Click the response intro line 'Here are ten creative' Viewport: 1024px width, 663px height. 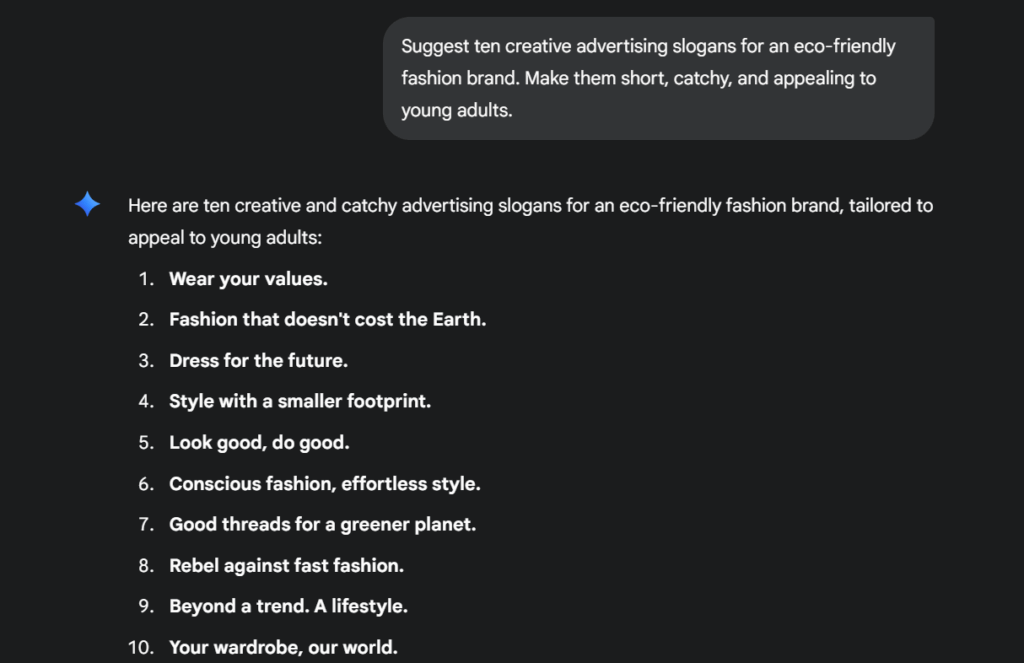[530, 206]
